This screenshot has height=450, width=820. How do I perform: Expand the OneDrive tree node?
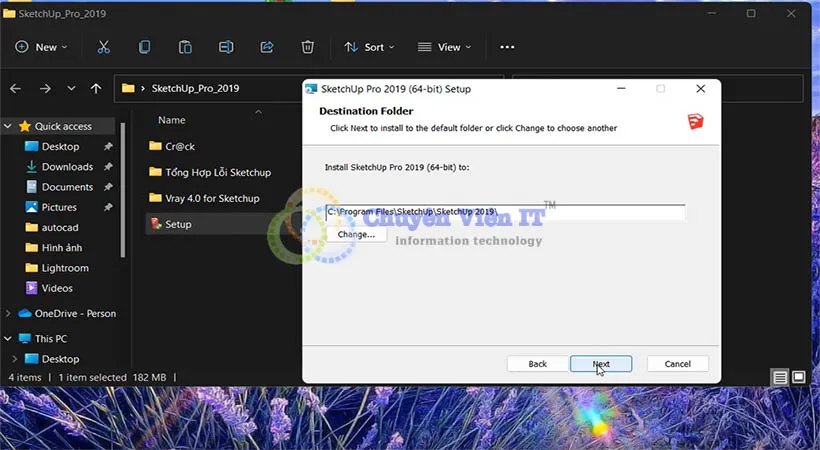9,314
